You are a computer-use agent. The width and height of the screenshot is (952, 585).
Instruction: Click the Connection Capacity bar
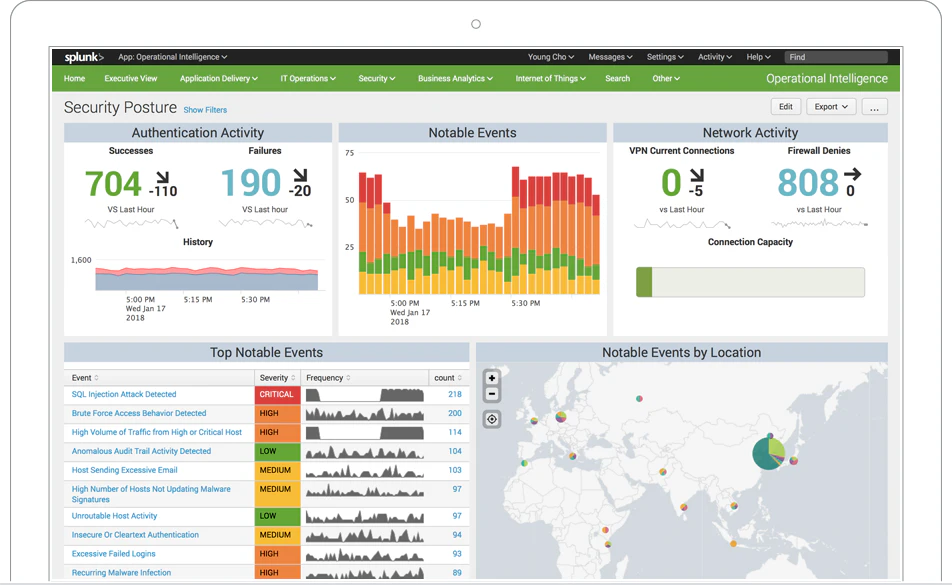pyautogui.click(x=750, y=282)
